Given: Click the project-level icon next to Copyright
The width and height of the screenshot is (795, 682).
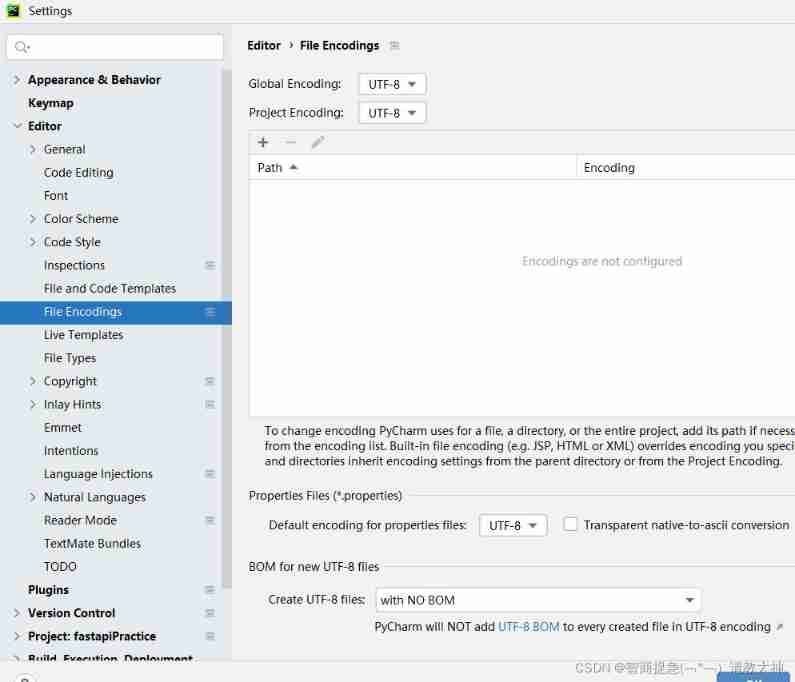Looking at the screenshot, I should point(210,381).
